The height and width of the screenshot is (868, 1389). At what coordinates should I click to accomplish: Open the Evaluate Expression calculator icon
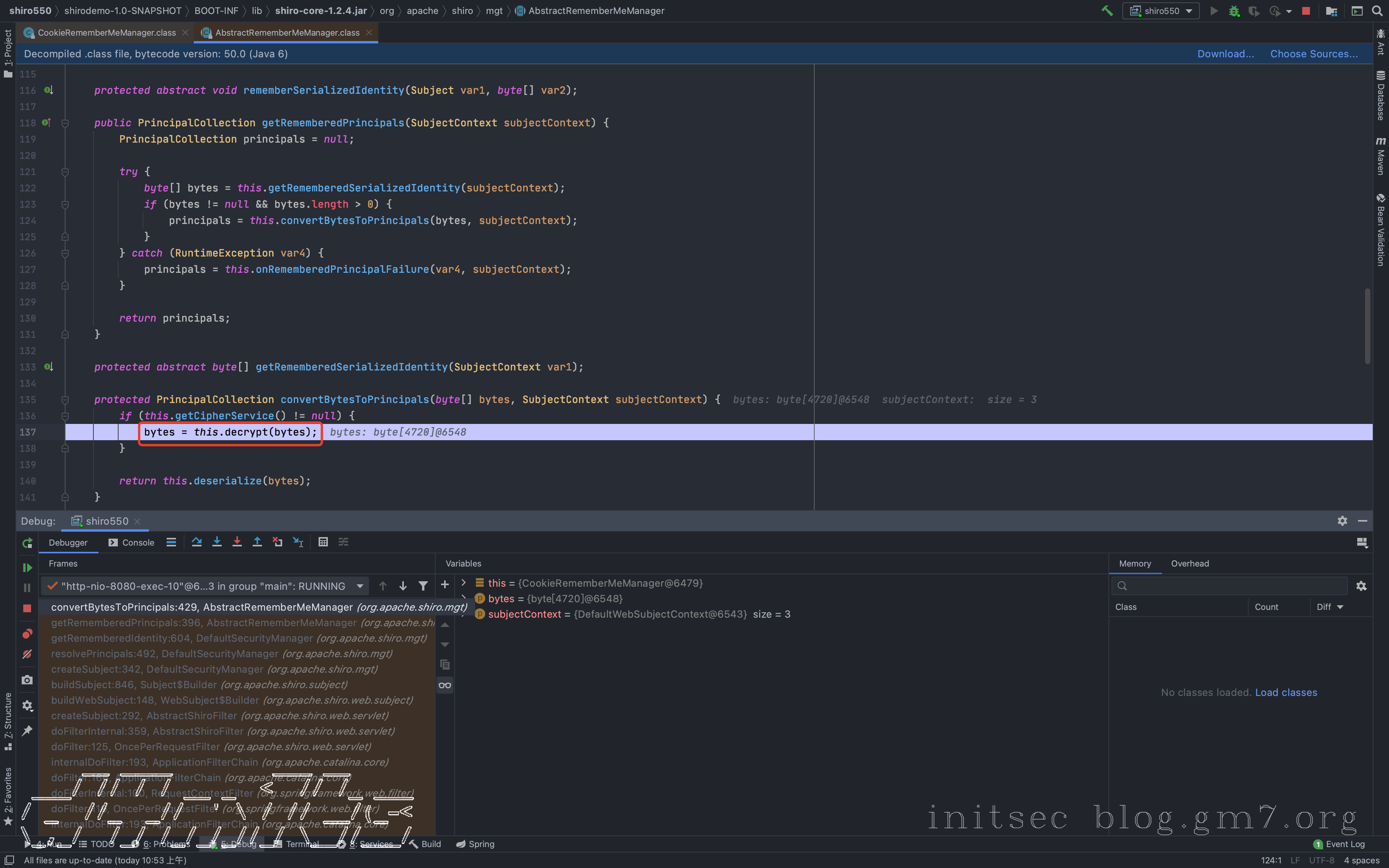click(323, 542)
